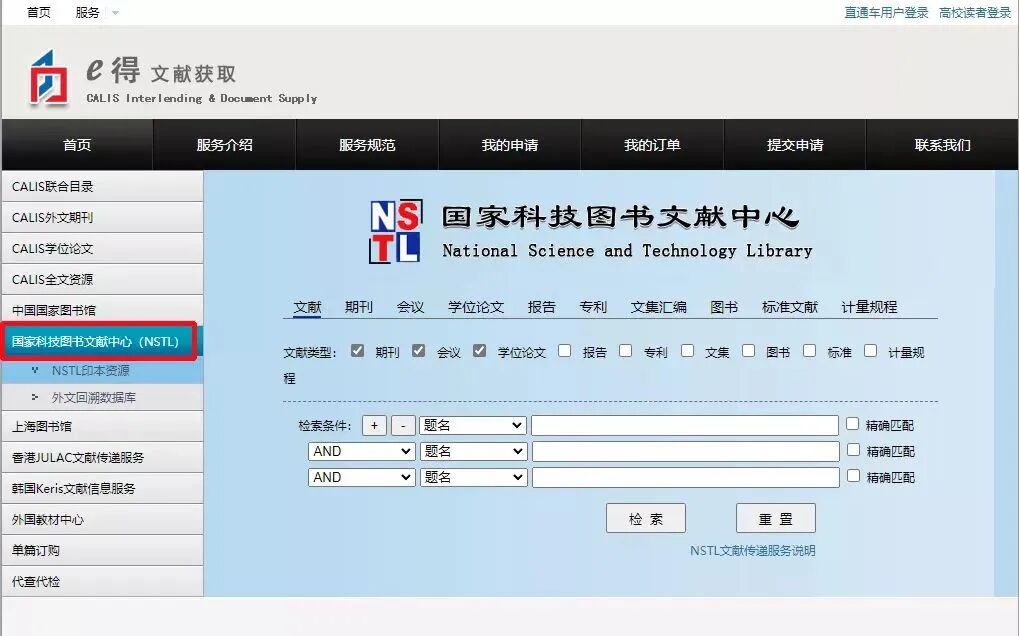Go to 首页 in the black navigation bar
The height and width of the screenshot is (636, 1019).
point(77,145)
